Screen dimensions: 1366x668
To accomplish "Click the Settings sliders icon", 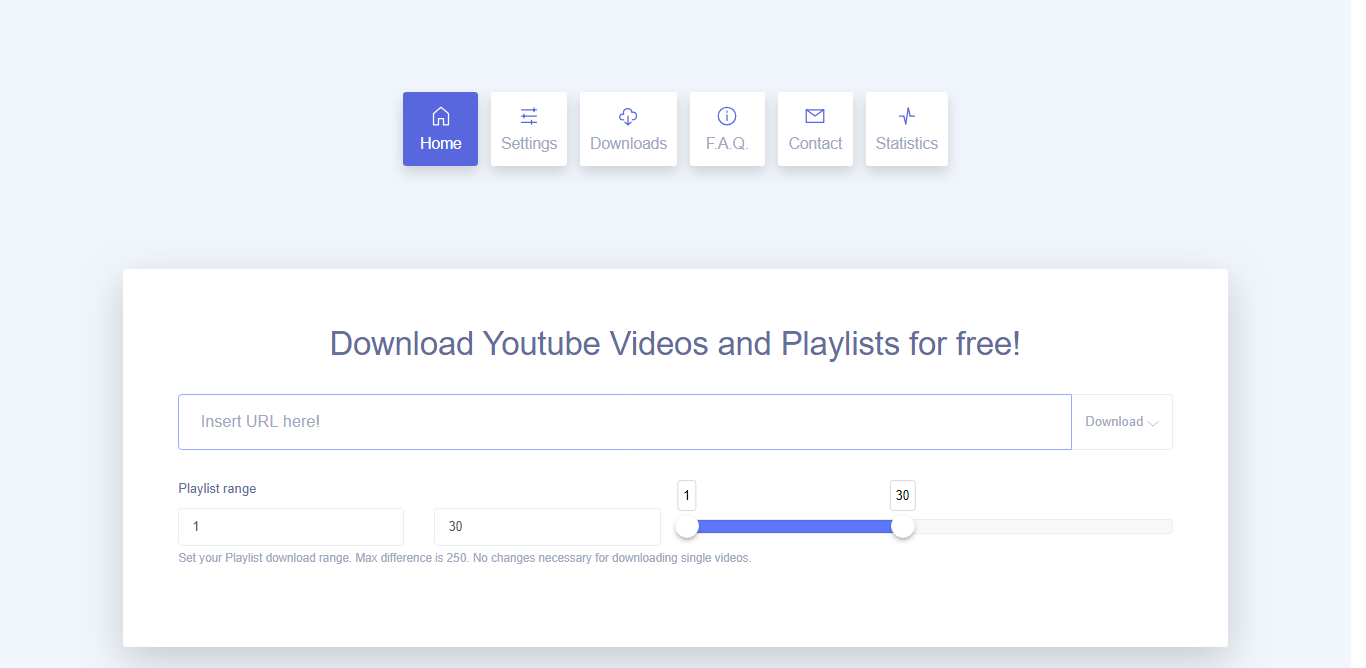I will 529,116.
